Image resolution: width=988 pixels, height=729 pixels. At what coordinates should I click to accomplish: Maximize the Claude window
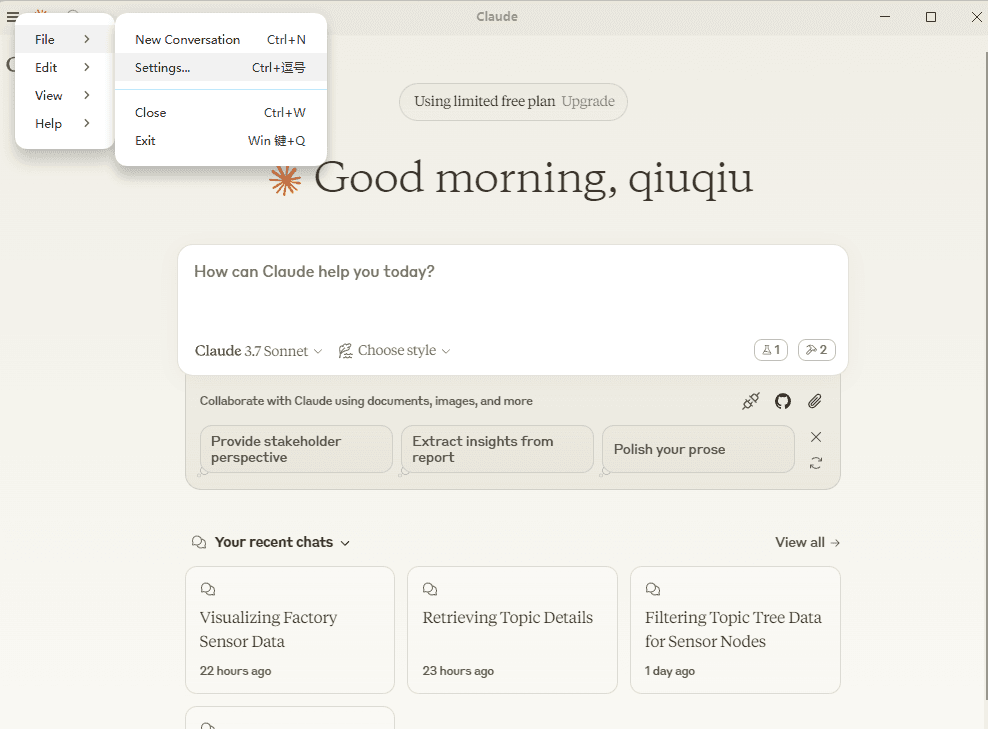931,17
